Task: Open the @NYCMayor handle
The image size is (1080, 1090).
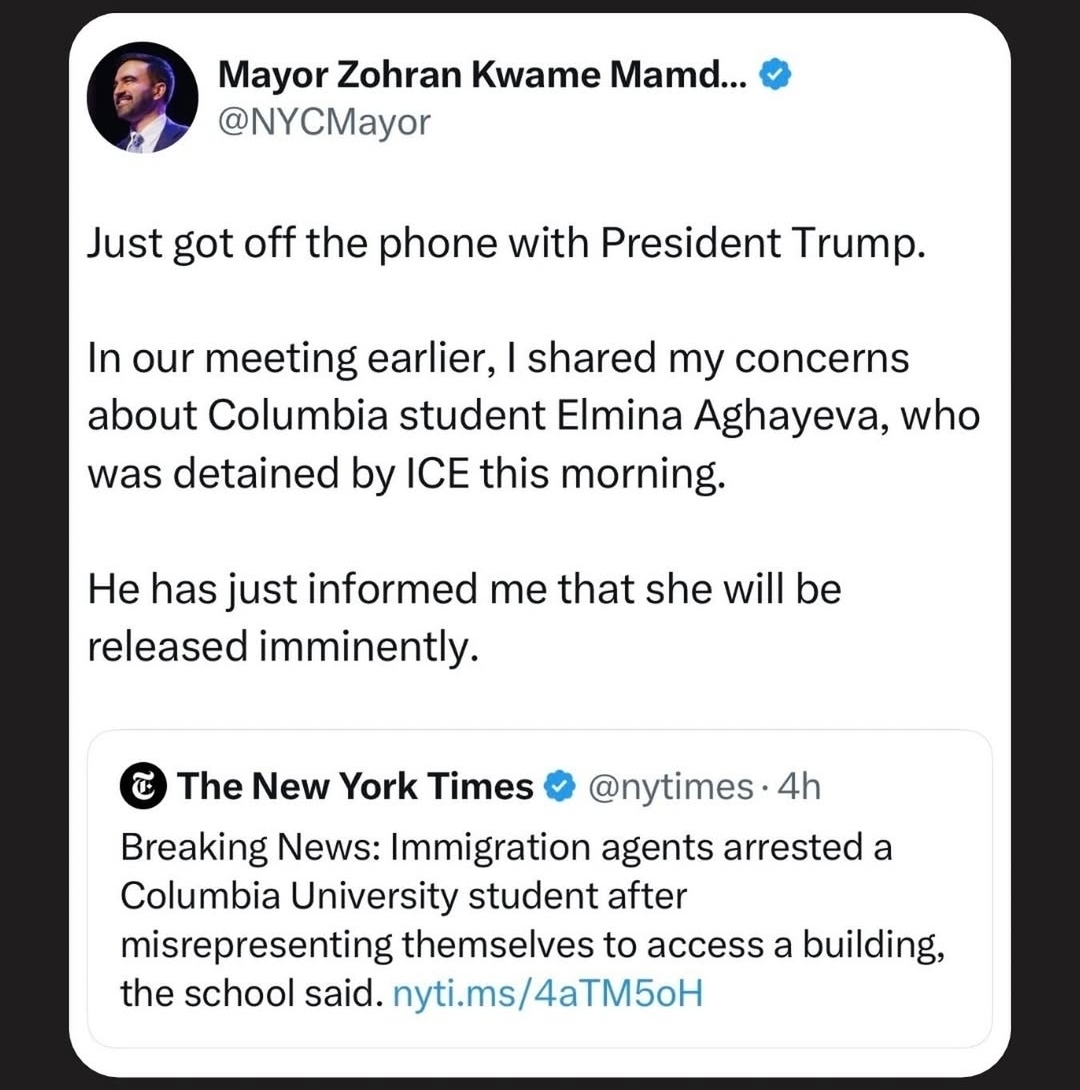Action: point(323,122)
